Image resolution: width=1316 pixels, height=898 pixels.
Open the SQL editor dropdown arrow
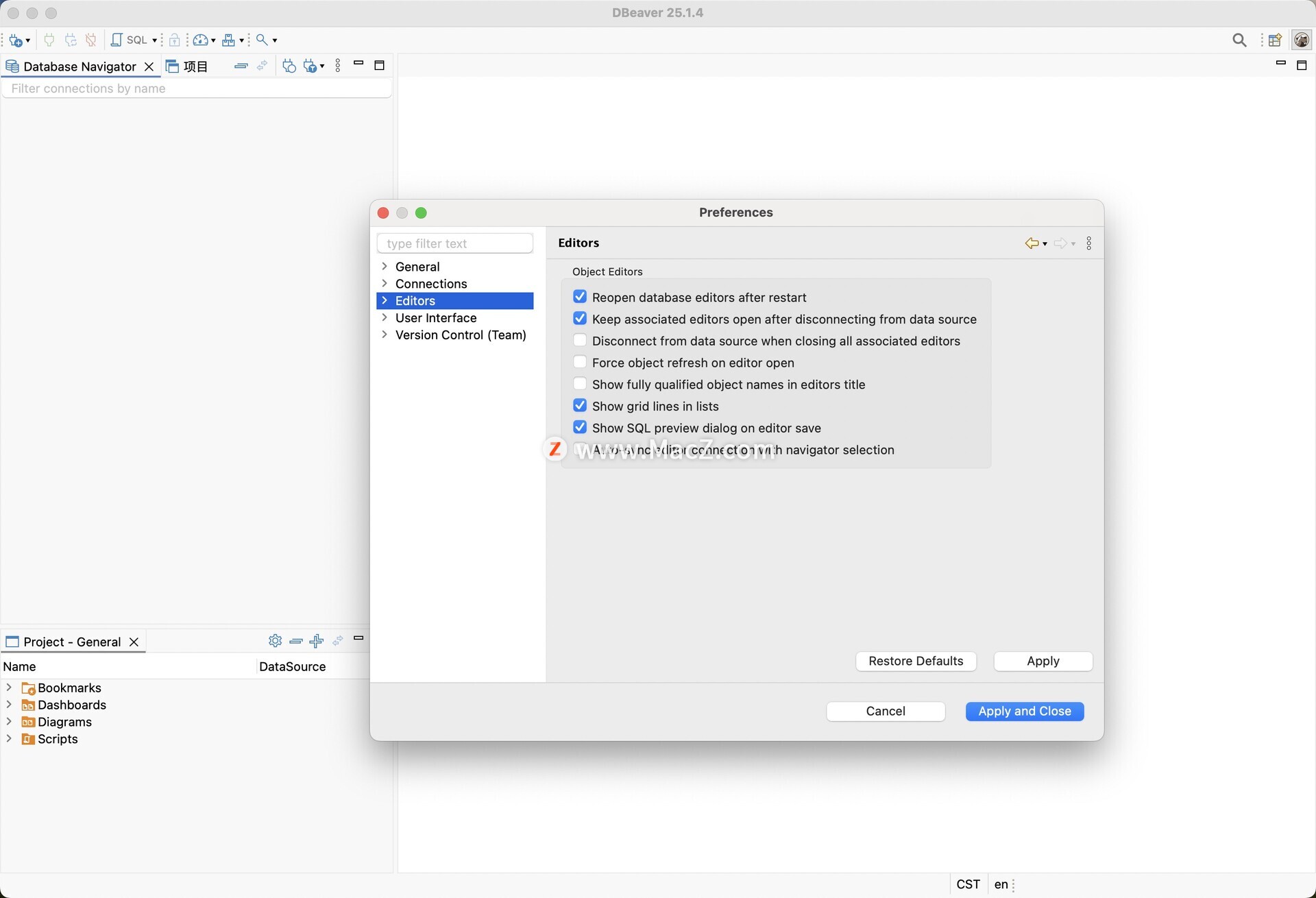[155, 40]
